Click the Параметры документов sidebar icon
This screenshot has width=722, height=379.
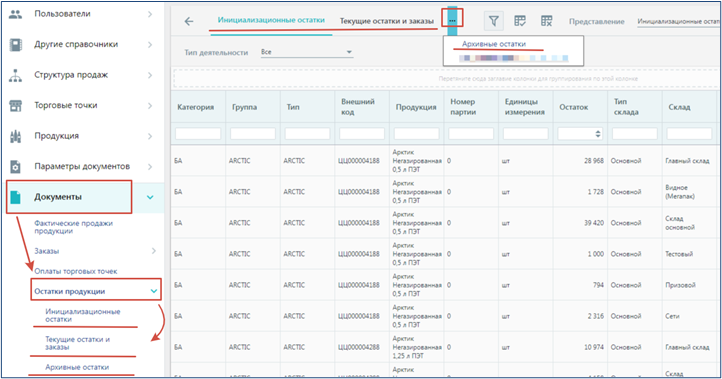15,166
